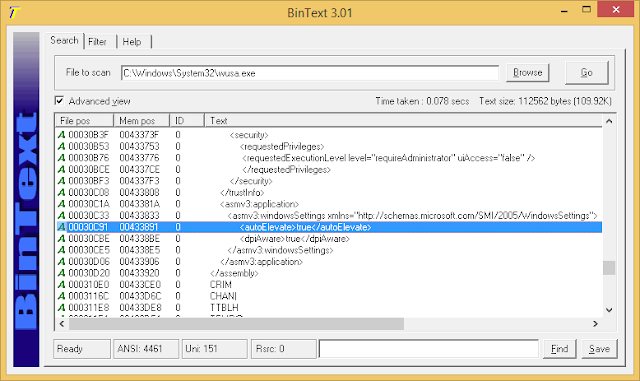640x381 pixels.
Task: Select the </trustInfo> text row
Action: 329,192
